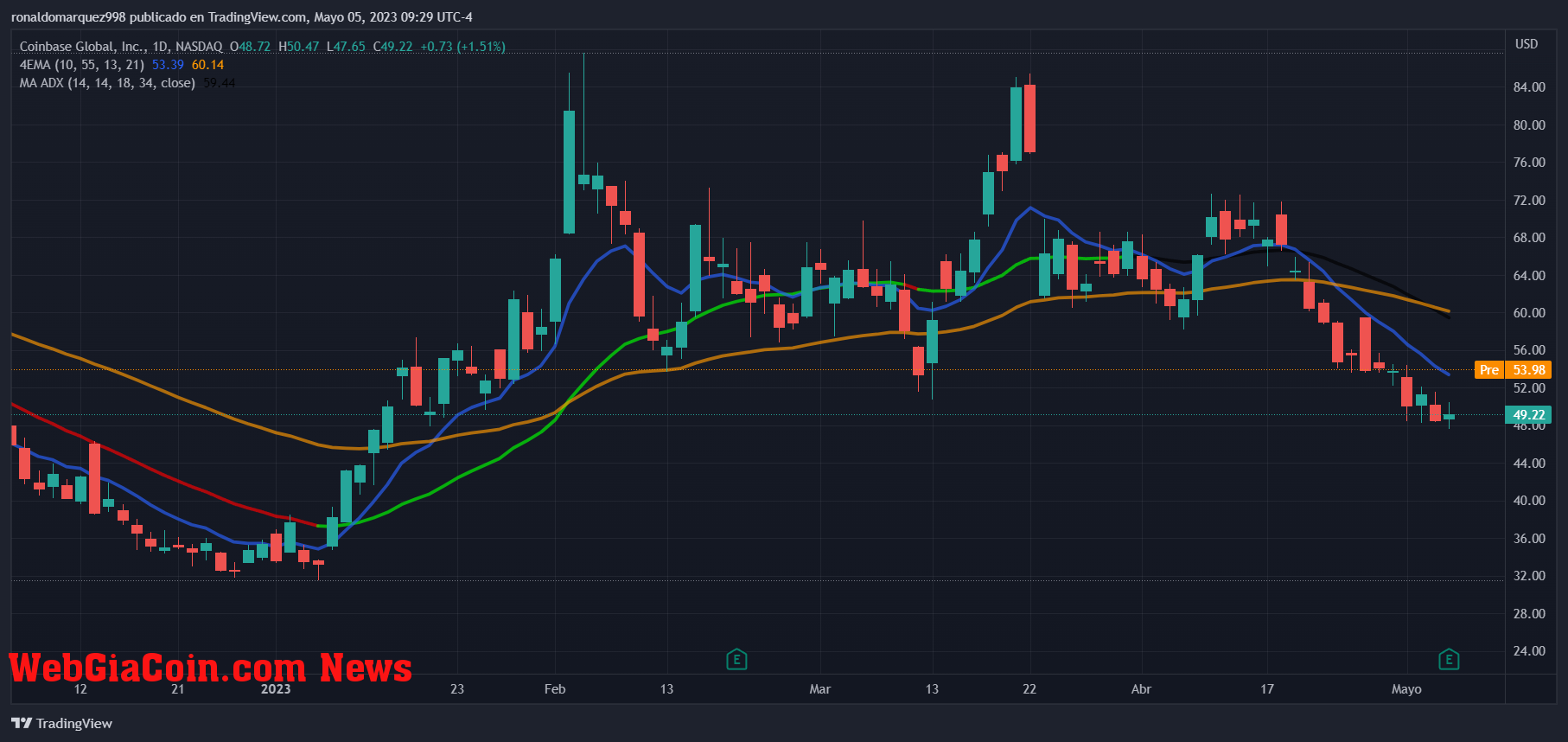The width and height of the screenshot is (1568, 742).
Task: Click the +0.73 (+1.51%) change value
Action: [x=462, y=47]
